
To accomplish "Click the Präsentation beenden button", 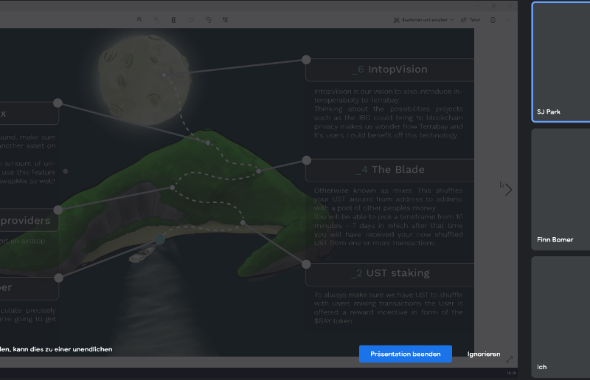I will [x=405, y=354].
